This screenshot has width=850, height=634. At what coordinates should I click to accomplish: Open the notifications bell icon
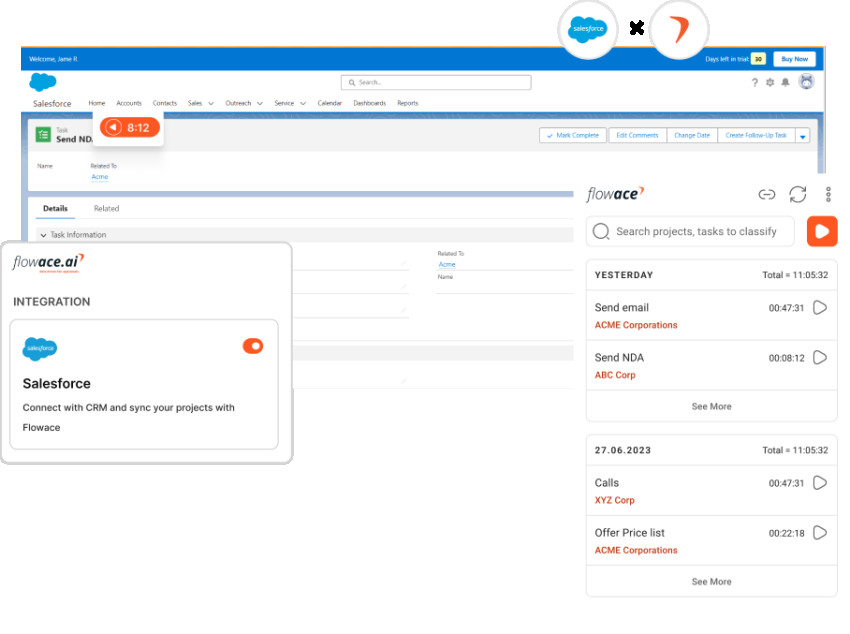tap(785, 82)
